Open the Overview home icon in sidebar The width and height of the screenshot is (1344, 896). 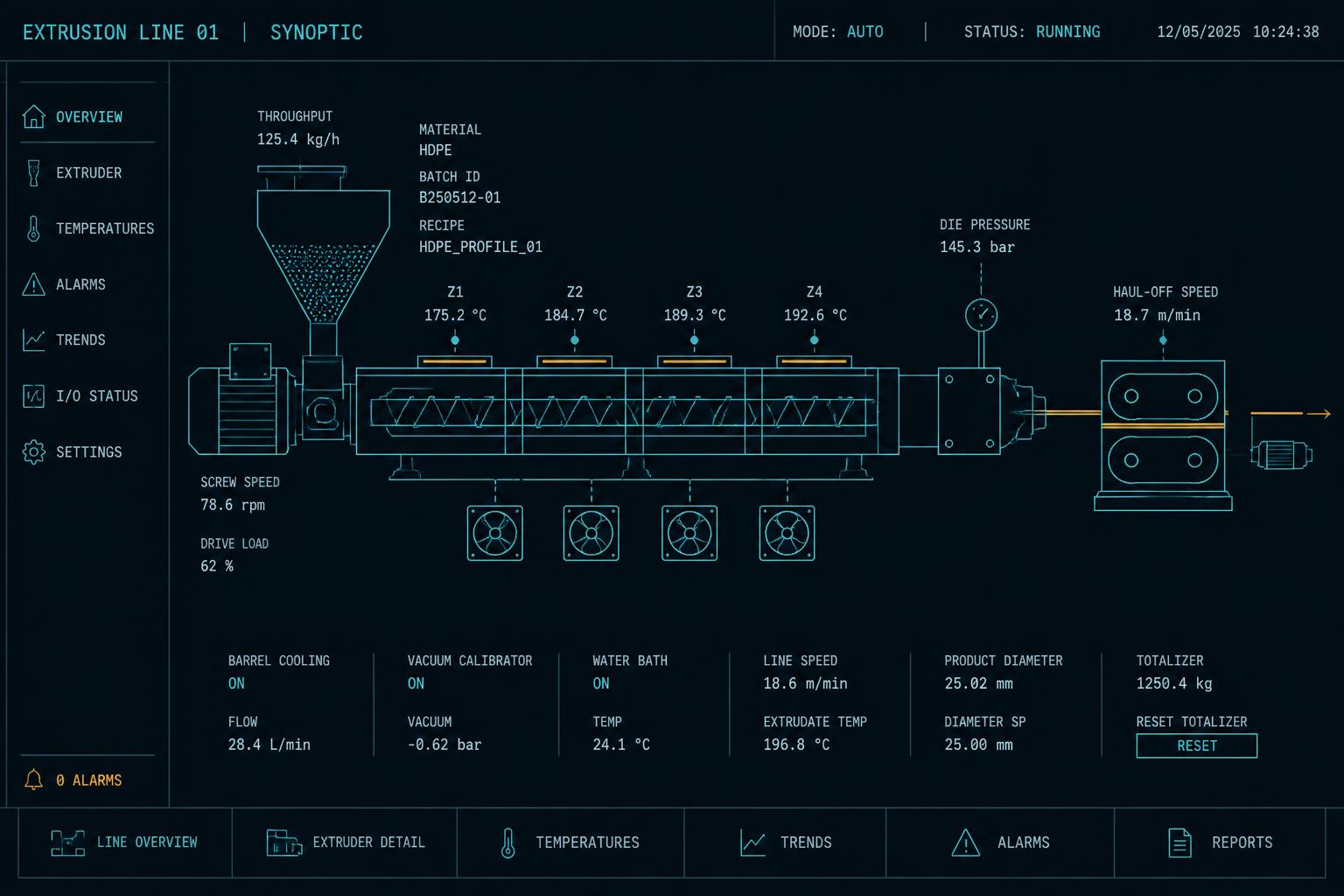tap(33, 116)
